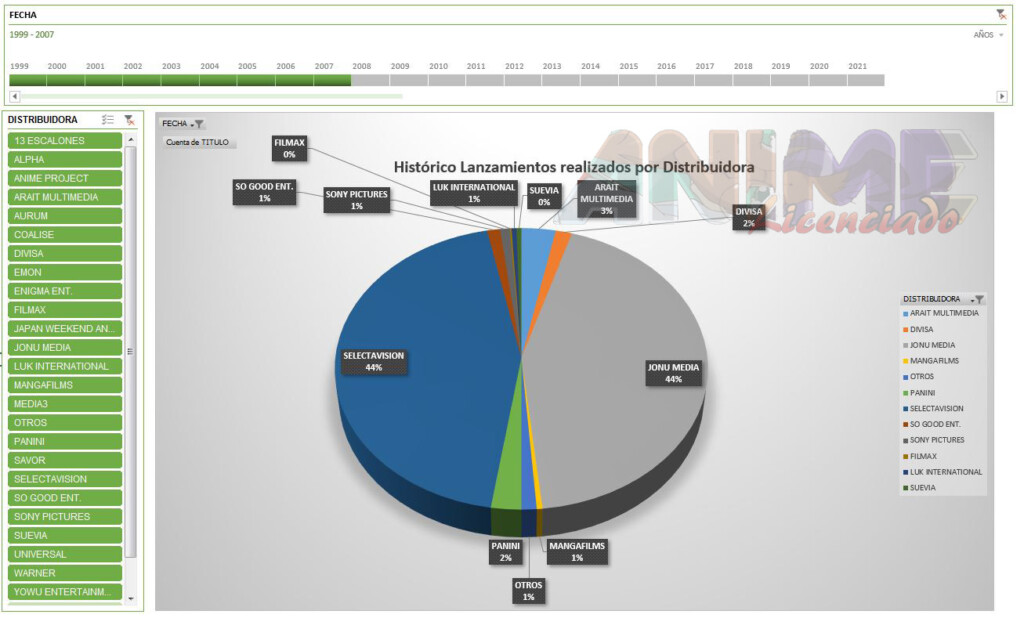Image resolution: width=1024 pixels, height=618 pixels.
Task: Click the Cuenta de TITULO field button
Action: click(x=199, y=142)
